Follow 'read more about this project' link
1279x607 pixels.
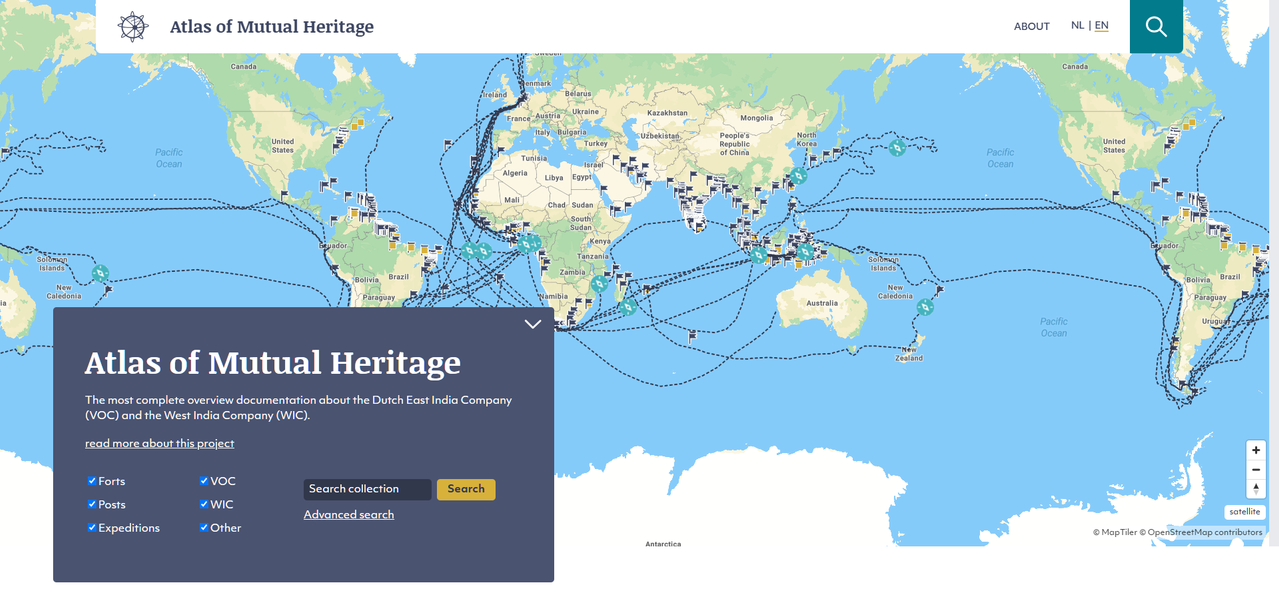[160, 443]
